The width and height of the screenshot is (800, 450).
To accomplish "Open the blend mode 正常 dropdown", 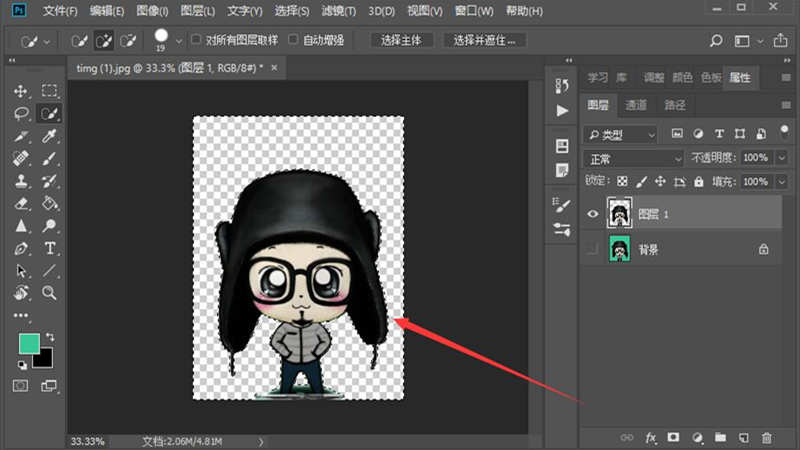I will tap(633, 159).
